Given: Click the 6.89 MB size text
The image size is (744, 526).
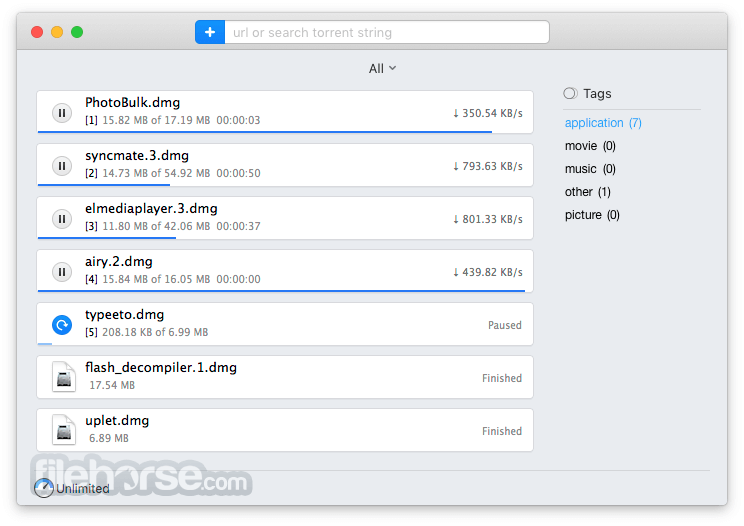Looking at the screenshot, I should pyautogui.click(x=109, y=438).
